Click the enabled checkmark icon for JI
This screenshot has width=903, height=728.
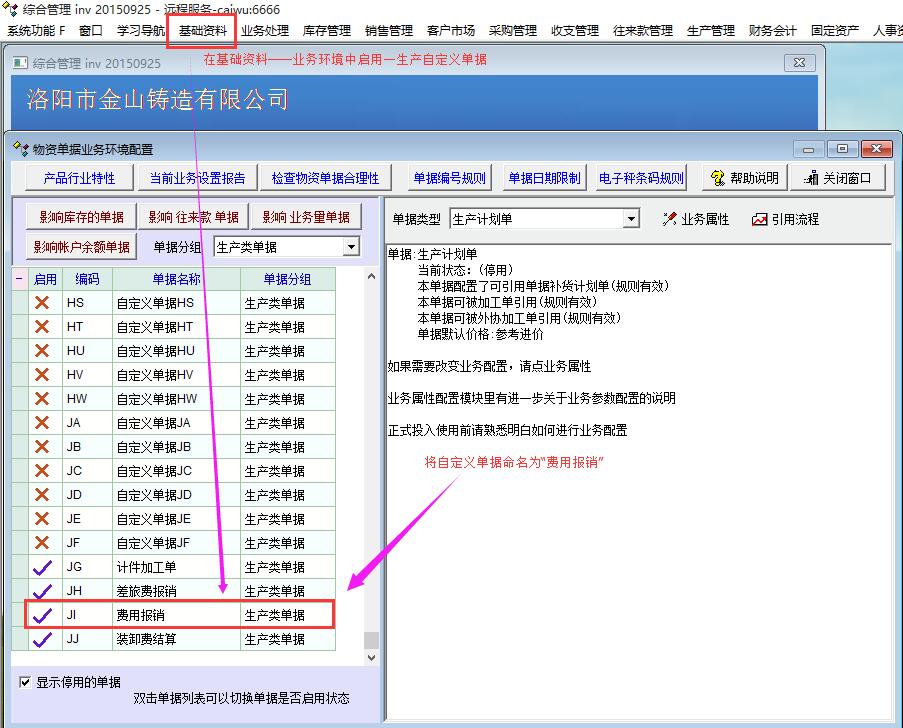click(42, 615)
